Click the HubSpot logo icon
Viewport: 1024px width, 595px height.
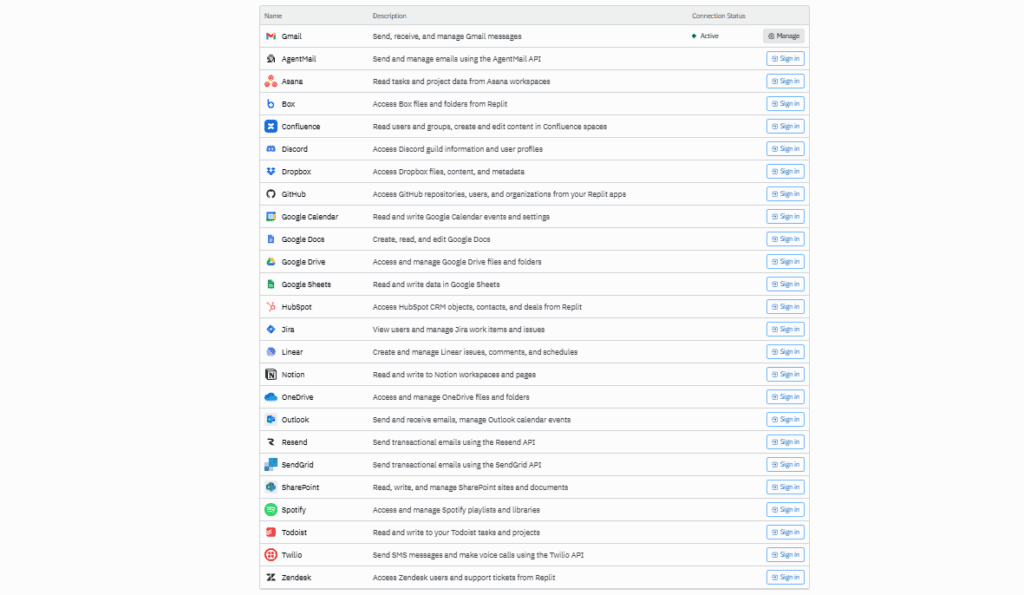(x=270, y=307)
